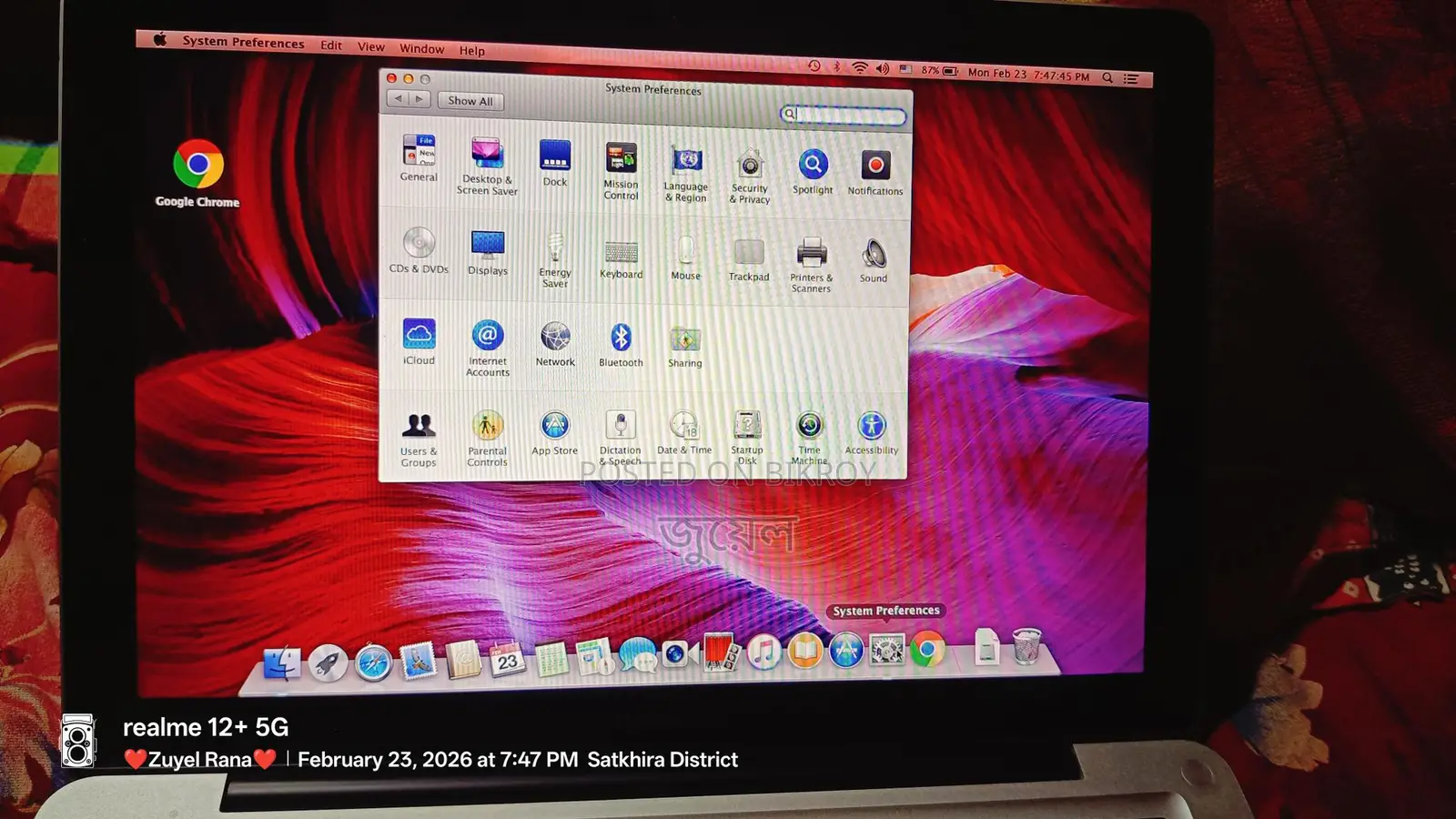
Task: Open Printers & Scanners settings
Action: 811,265
